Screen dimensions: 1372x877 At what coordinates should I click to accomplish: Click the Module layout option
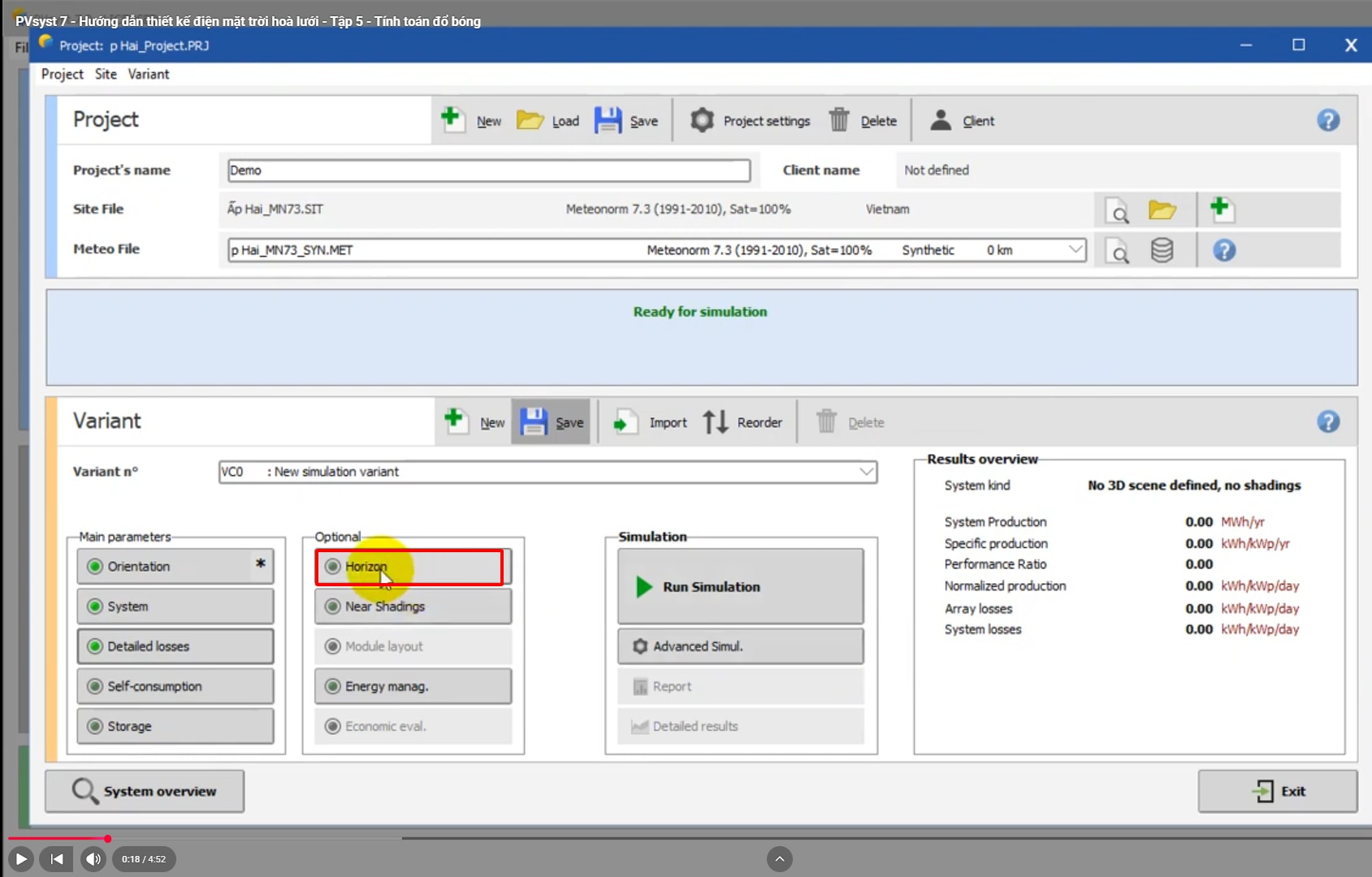coord(413,646)
